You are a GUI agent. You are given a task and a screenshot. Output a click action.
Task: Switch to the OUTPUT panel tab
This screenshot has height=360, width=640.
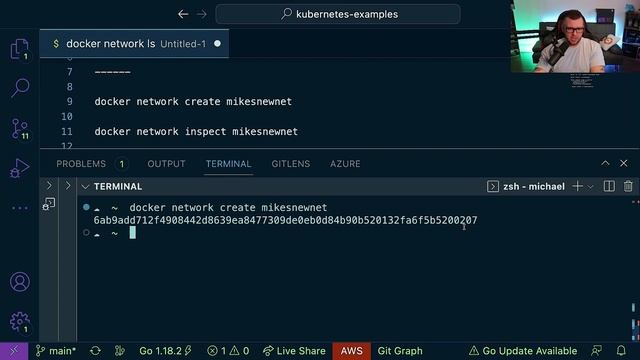166,164
